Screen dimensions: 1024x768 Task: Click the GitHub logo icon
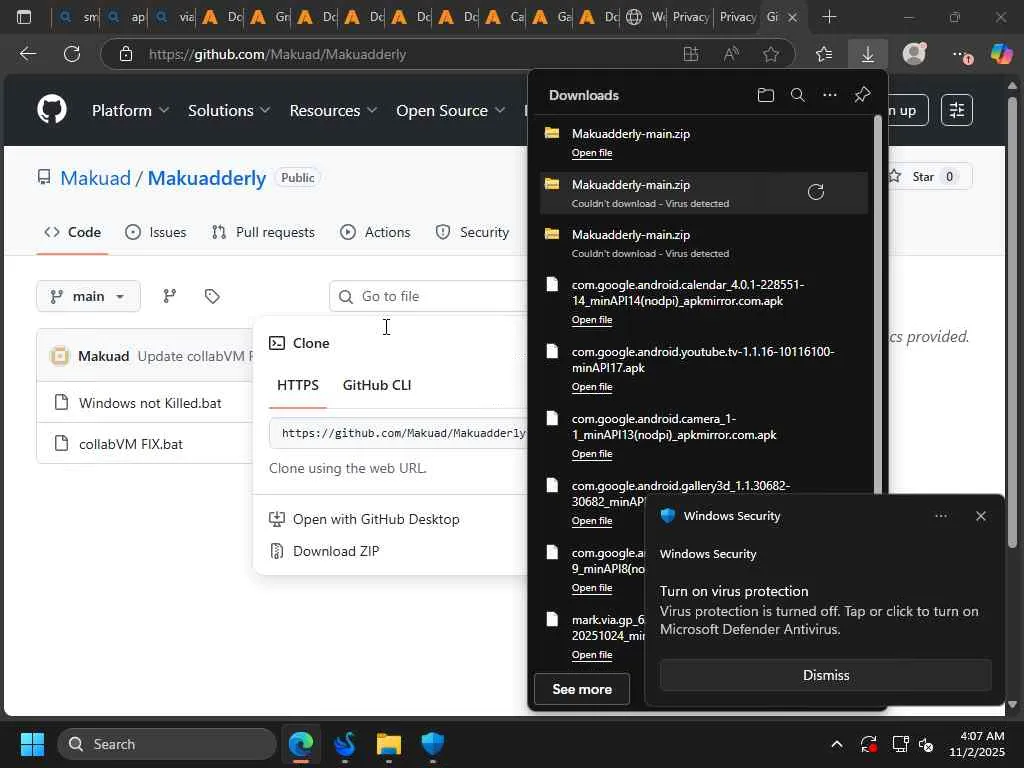(x=52, y=109)
